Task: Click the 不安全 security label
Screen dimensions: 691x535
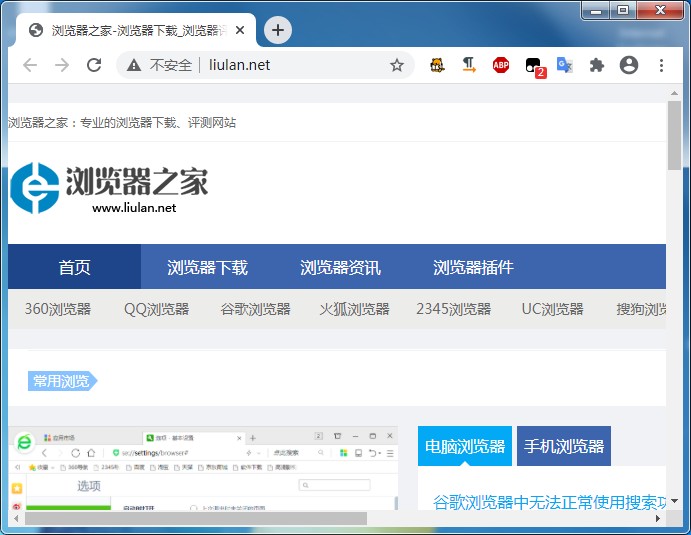Action: coord(171,65)
